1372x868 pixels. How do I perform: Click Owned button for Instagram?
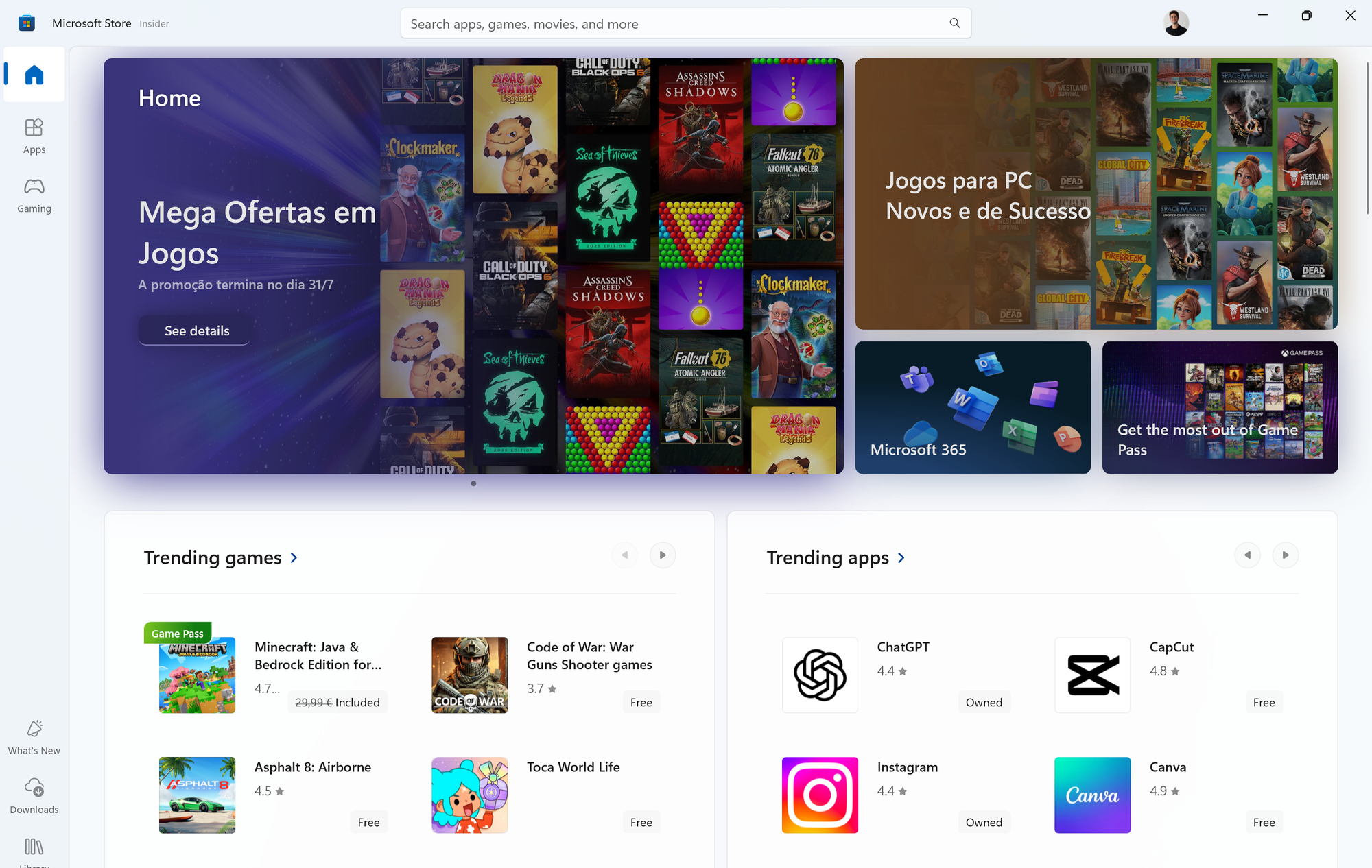pyautogui.click(x=984, y=822)
